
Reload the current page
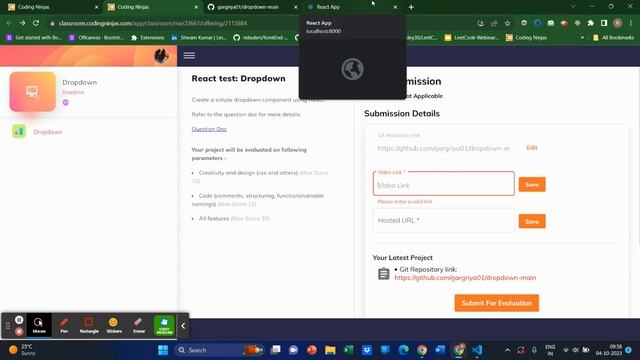click(36, 23)
